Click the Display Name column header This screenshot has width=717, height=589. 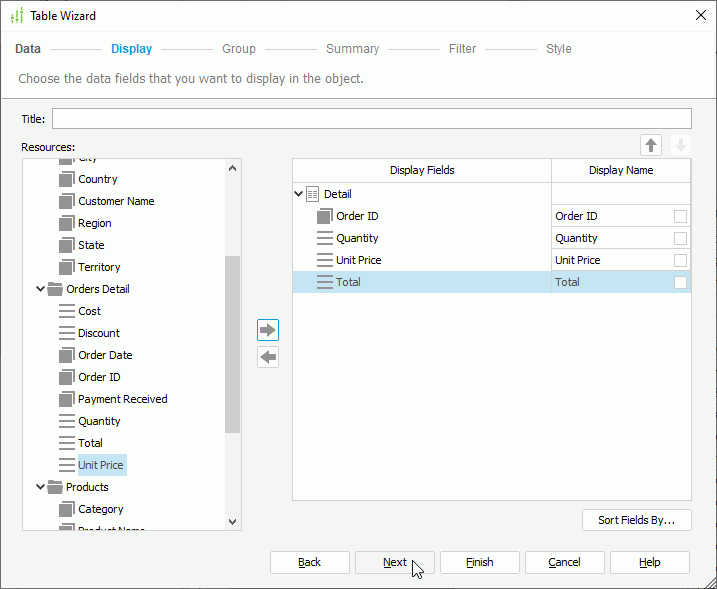pyautogui.click(x=621, y=170)
